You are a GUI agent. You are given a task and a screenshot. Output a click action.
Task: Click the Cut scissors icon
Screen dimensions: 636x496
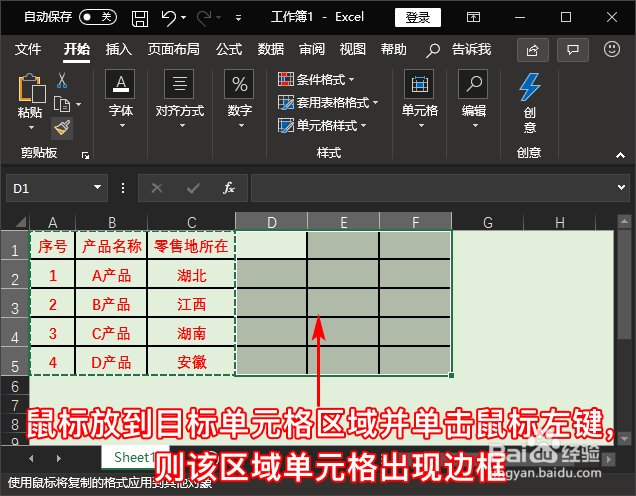(x=62, y=80)
